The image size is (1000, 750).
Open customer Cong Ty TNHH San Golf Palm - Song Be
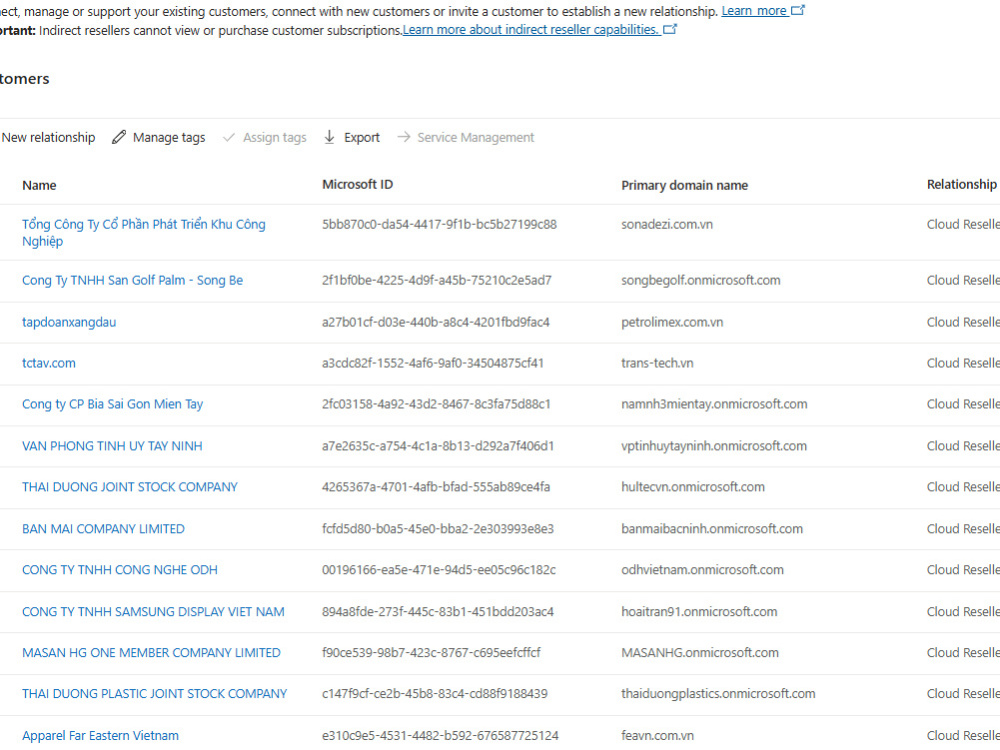click(132, 280)
